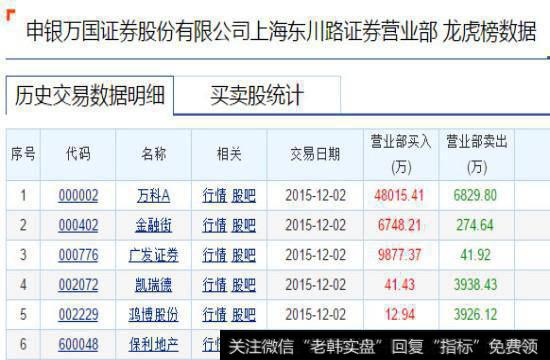550x360 pixels.
Task: Select the sell value 6829.80
Action: pyautogui.click(x=475, y=195)
